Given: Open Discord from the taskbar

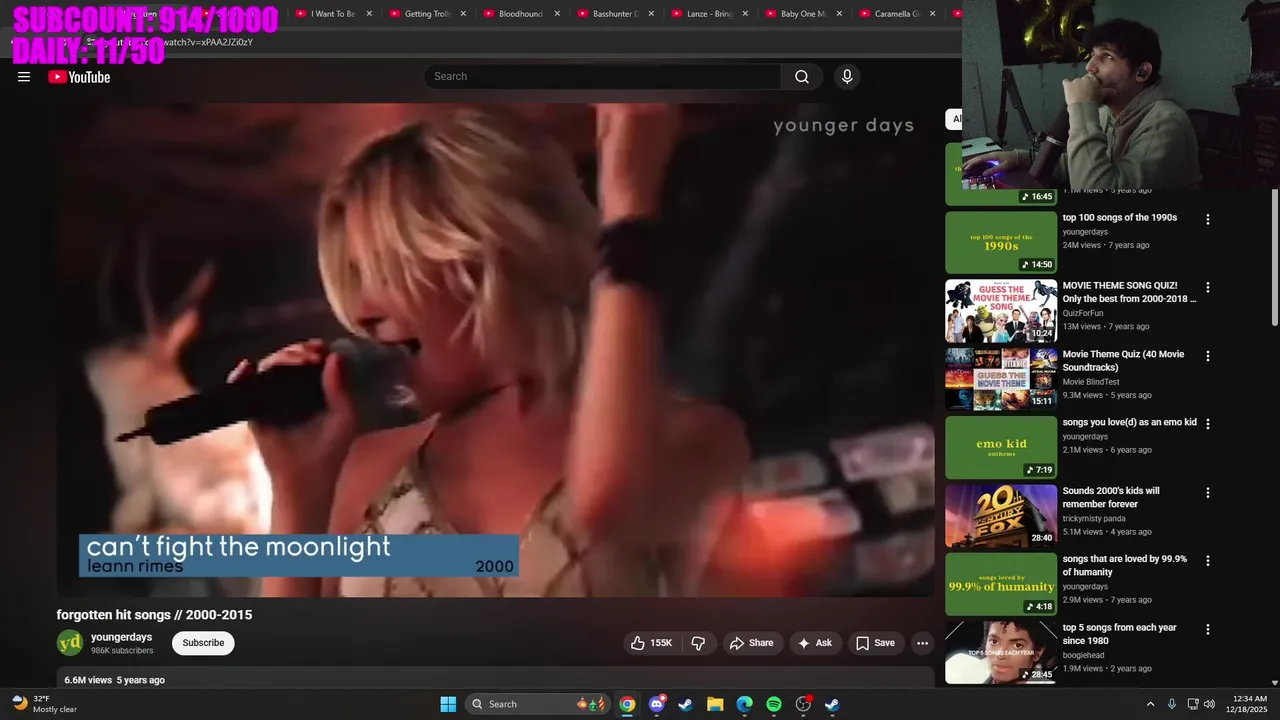Looking at the screenshot, I should click(x=656, y=704).
